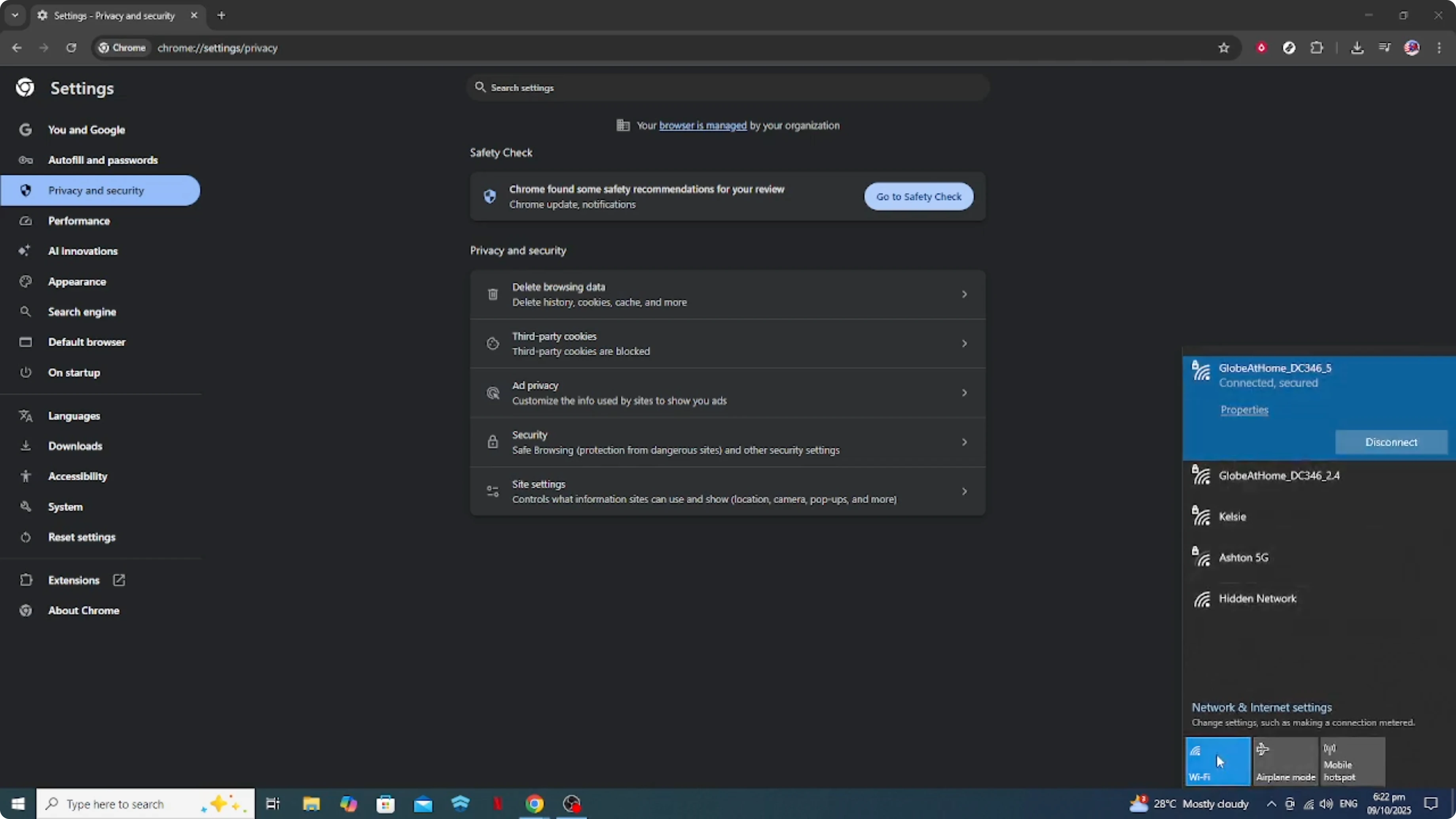Open OBS Studio from the taskbar
1456x819 pixels.
[572, 804]
